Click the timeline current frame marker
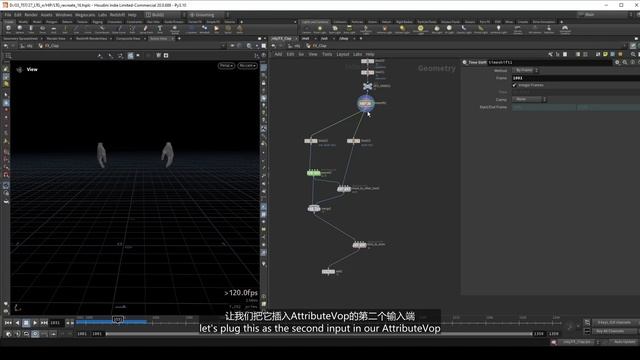640x360 pixels. (118, 320)
